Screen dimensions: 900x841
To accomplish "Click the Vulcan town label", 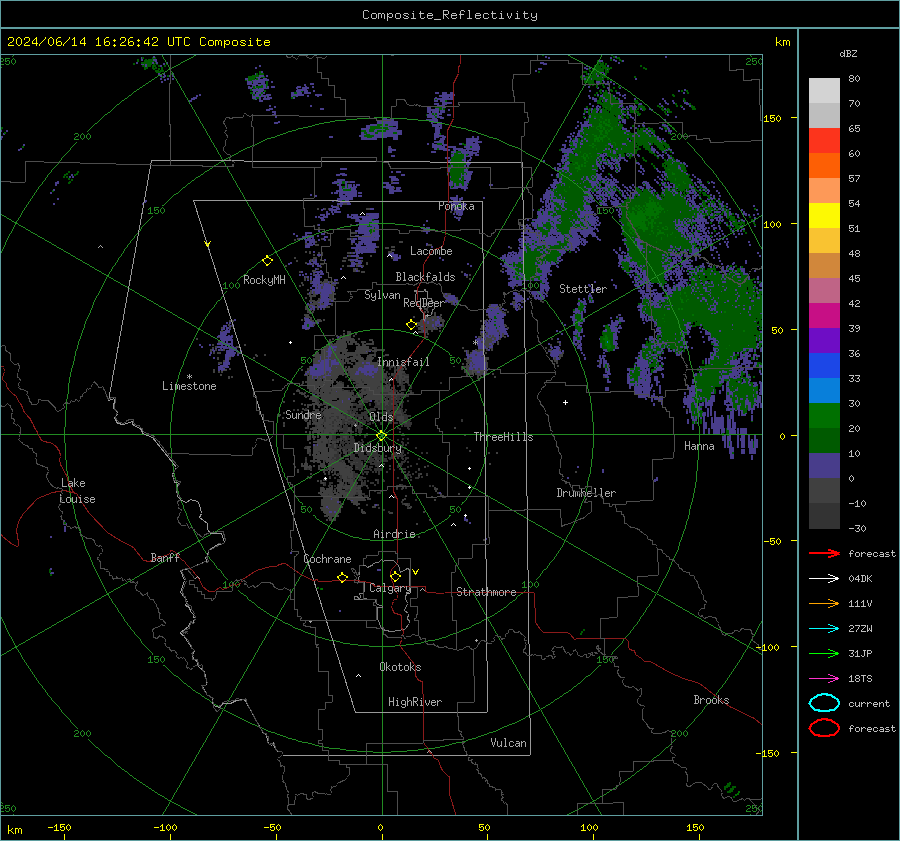I will coord(508,743).
